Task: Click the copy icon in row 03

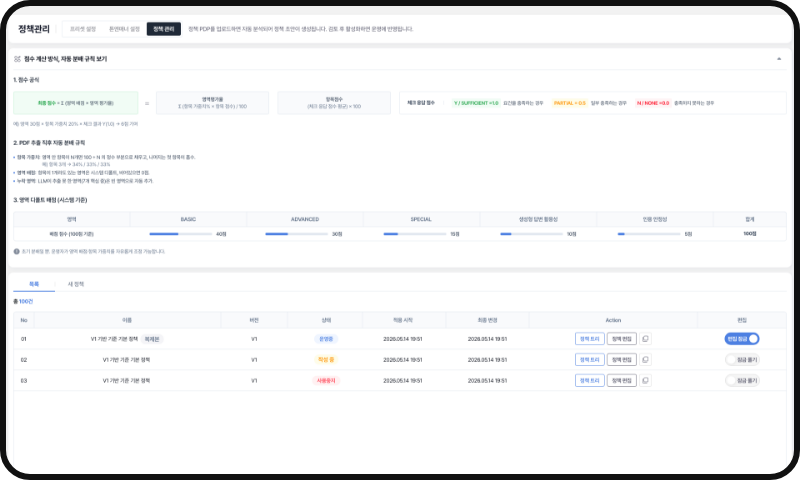Action: [645, 381]
